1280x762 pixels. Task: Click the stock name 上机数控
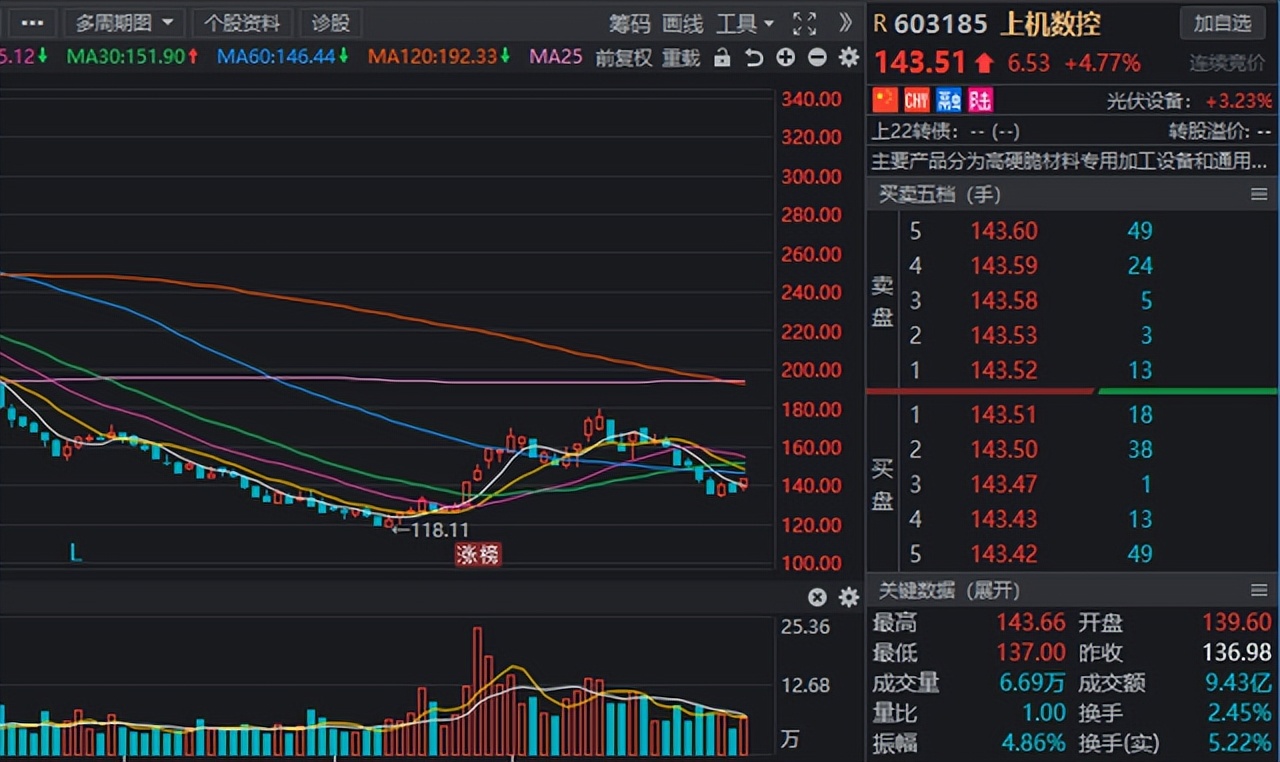click(x=1050, y=24)
